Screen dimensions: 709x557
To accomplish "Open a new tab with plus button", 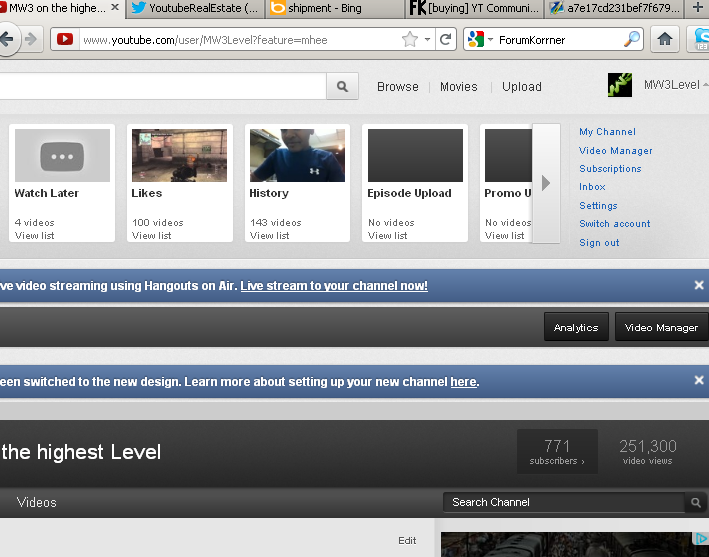I will pos(698,7).
